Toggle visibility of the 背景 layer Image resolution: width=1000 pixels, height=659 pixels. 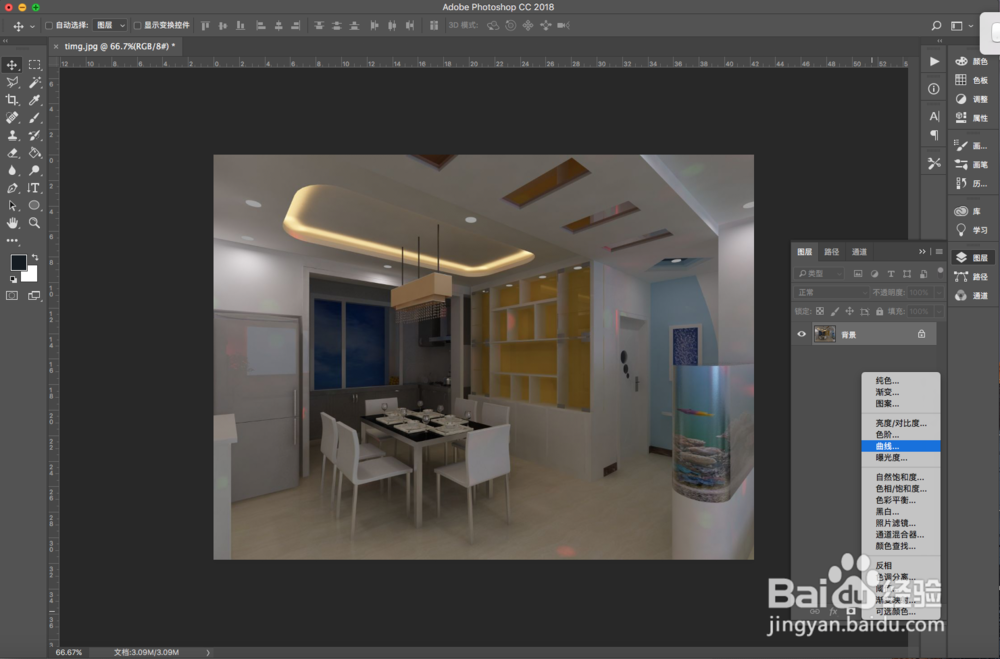[x=802, y=334]
